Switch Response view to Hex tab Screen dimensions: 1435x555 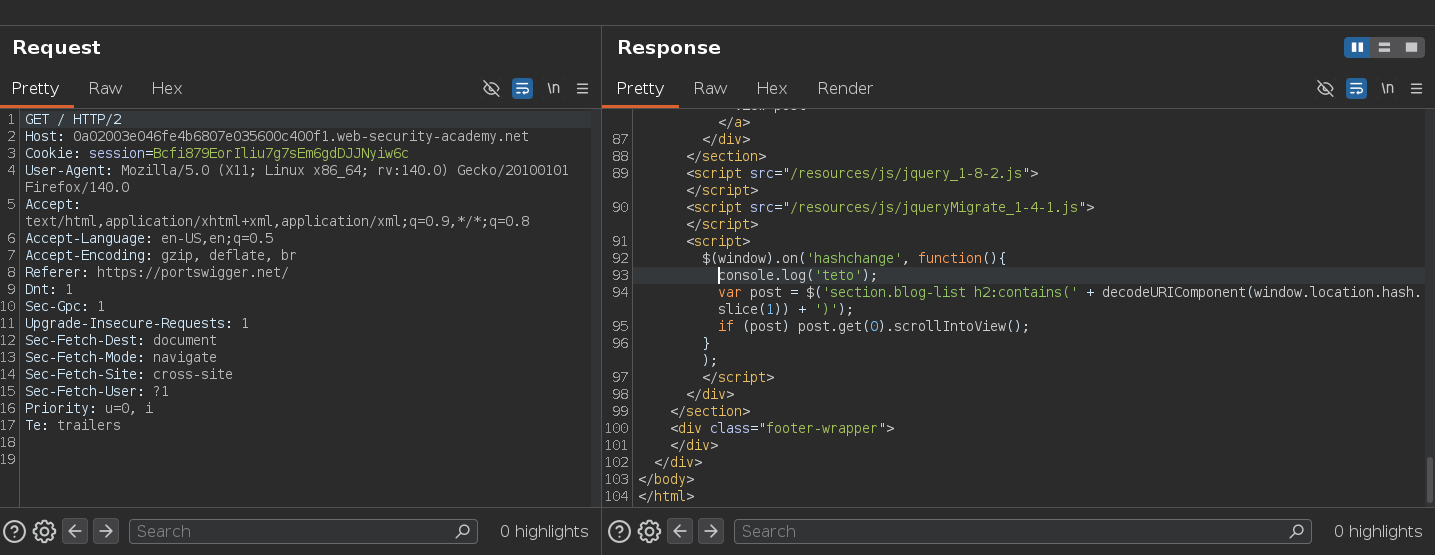[x=772, y=88]
